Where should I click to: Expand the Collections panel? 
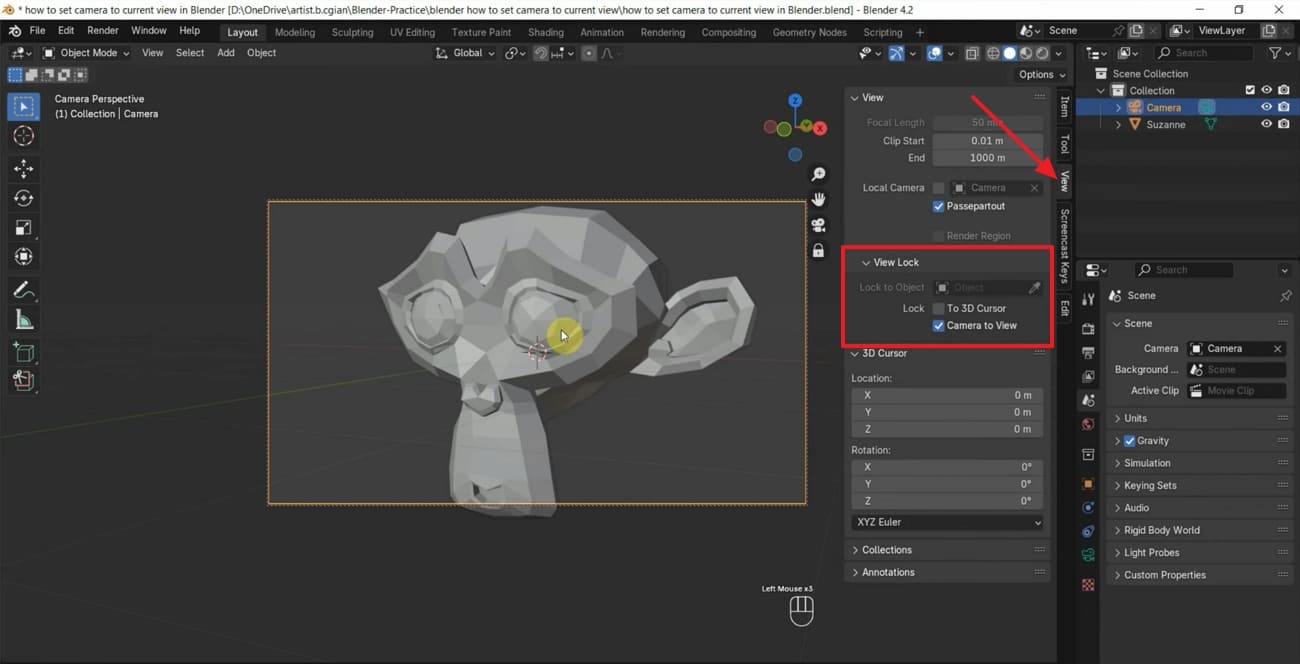coord(855,550)
